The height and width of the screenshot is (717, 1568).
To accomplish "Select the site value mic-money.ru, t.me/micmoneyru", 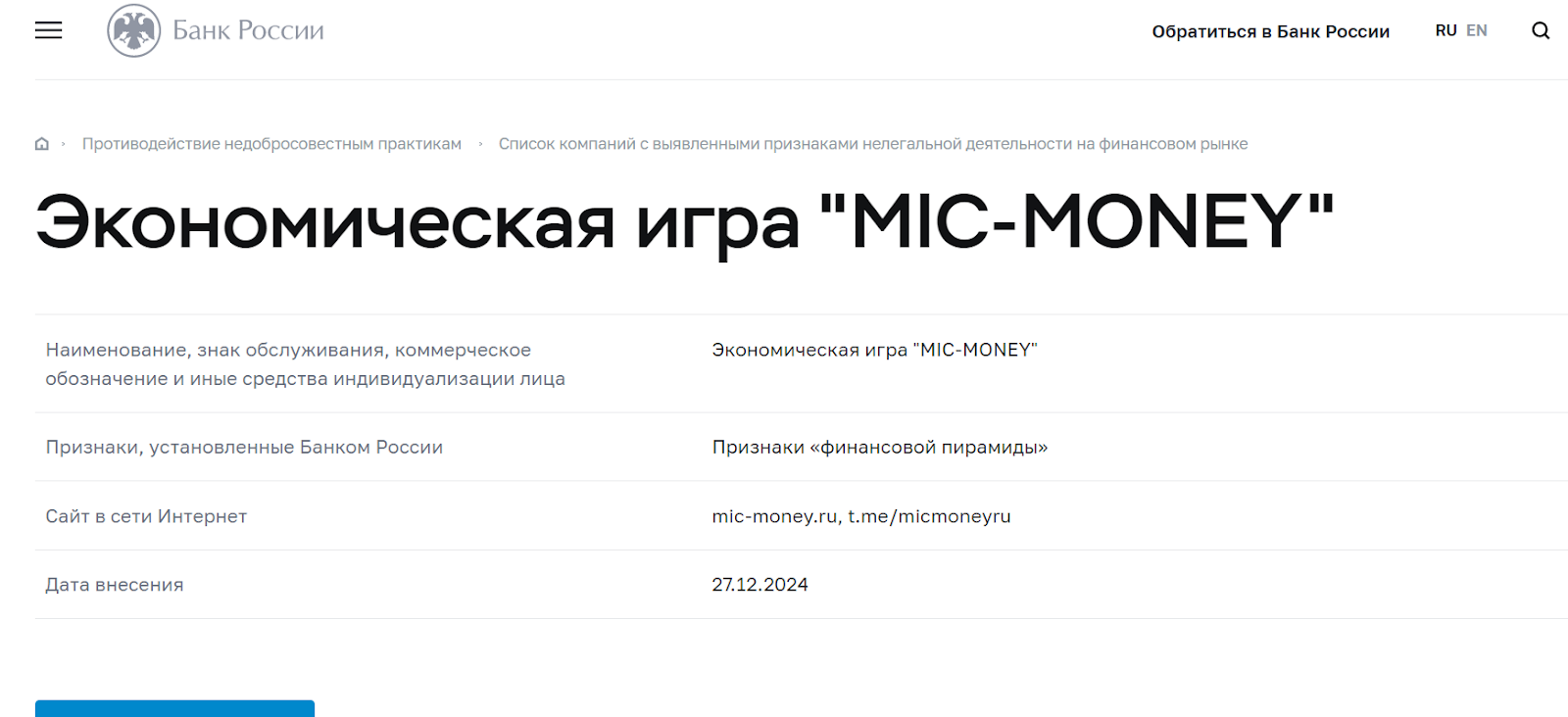I will [x=861, y=516].
